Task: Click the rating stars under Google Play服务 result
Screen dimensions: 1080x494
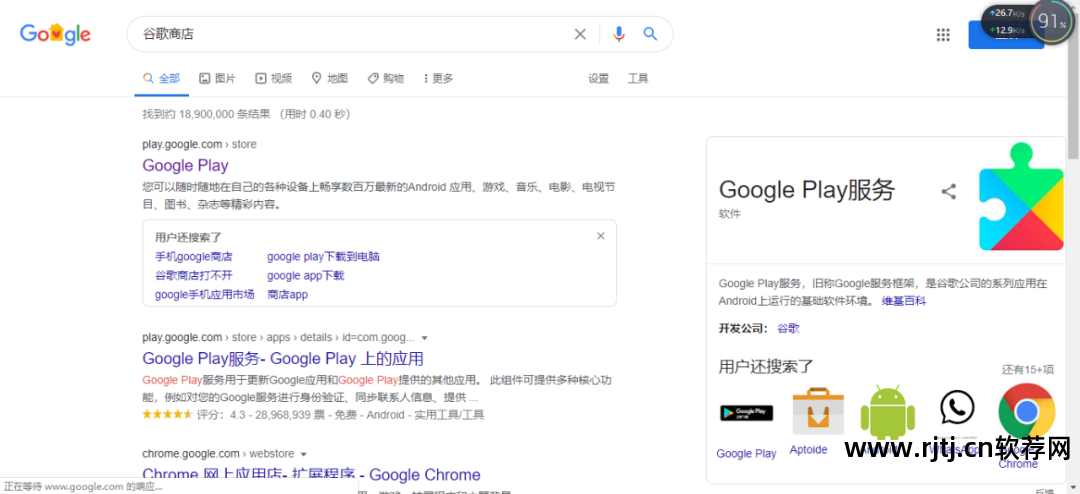Action: click(167, 415)
